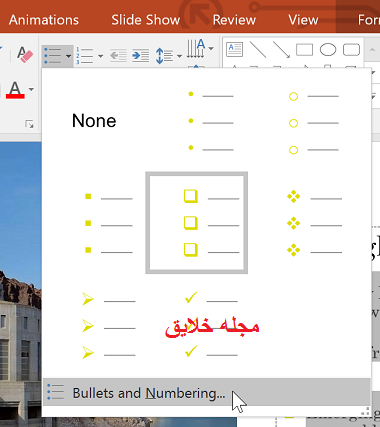Click the Text Direction icon
Image resolution: width=380 pixels, height=427 pixels.
(196, 48)
